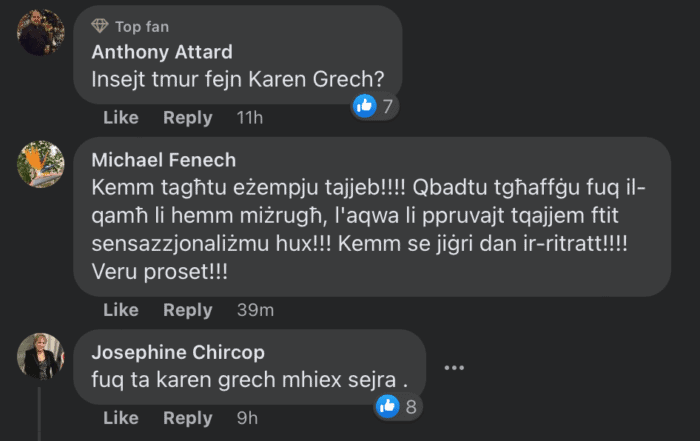Open the three-dot menu beside Josephine's comment

(x=454, y=367)
